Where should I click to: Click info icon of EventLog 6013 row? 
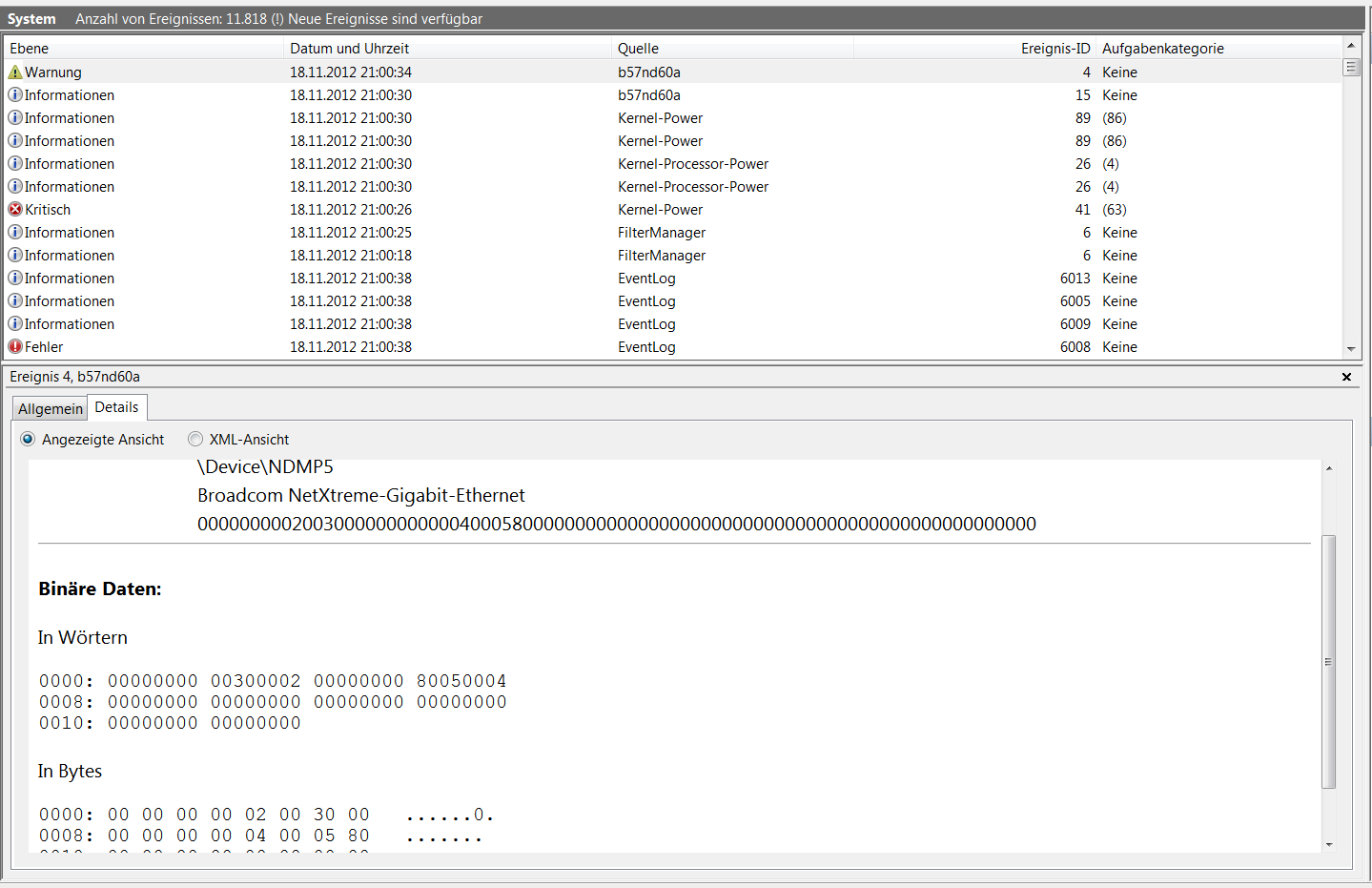(x=15, y=279)
